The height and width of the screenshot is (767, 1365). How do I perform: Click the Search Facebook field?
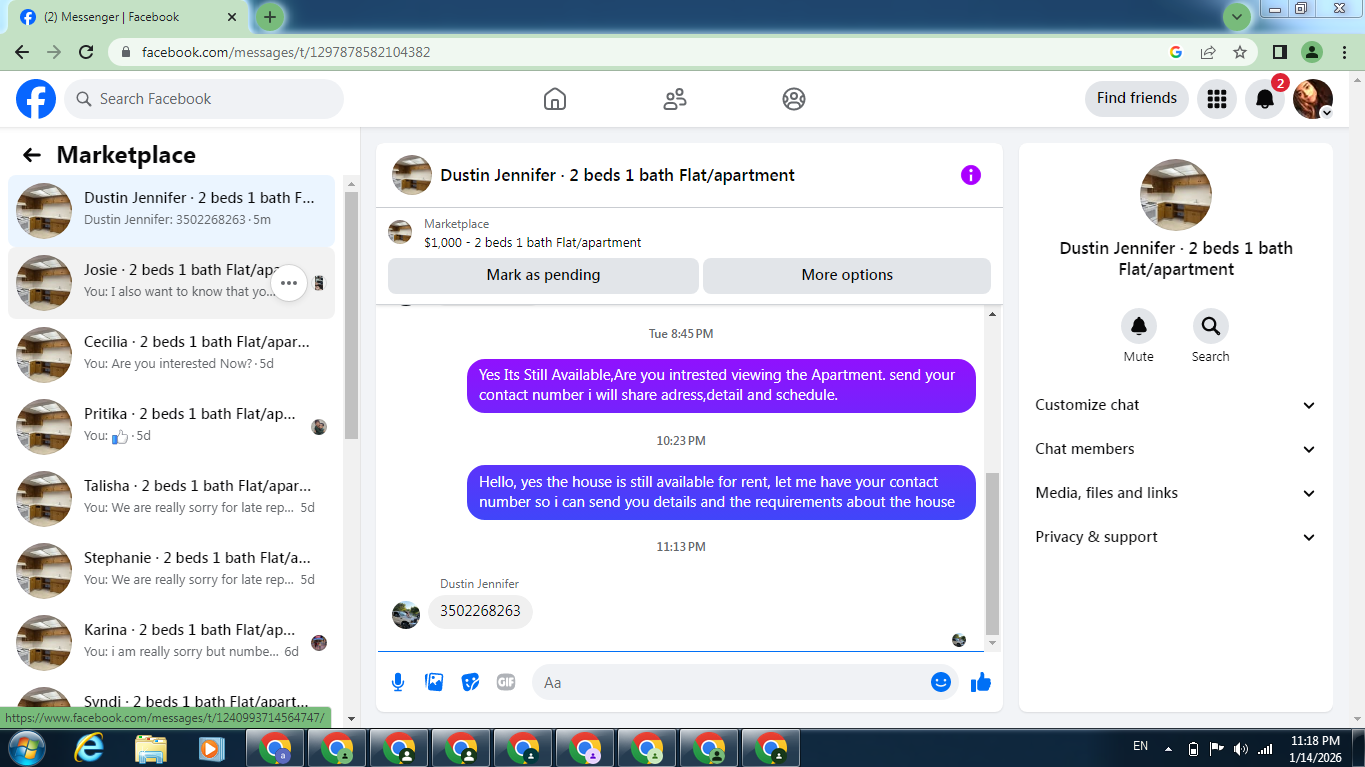coord(204,99)
